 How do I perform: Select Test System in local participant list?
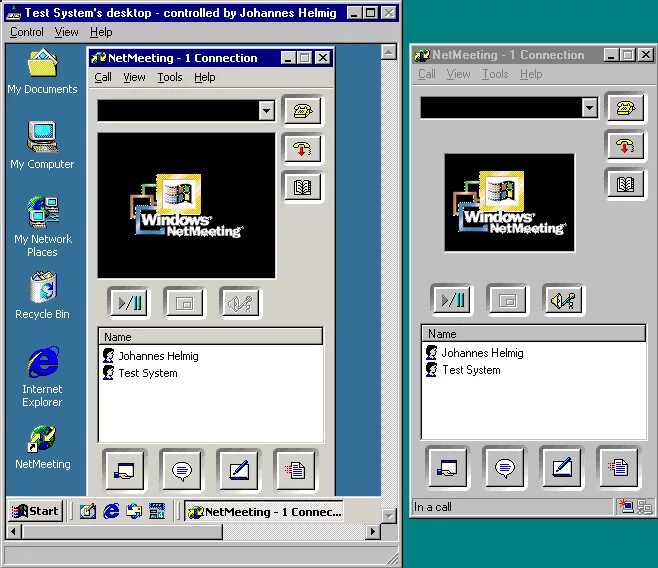pyautogui.click(x=463, y=370)
